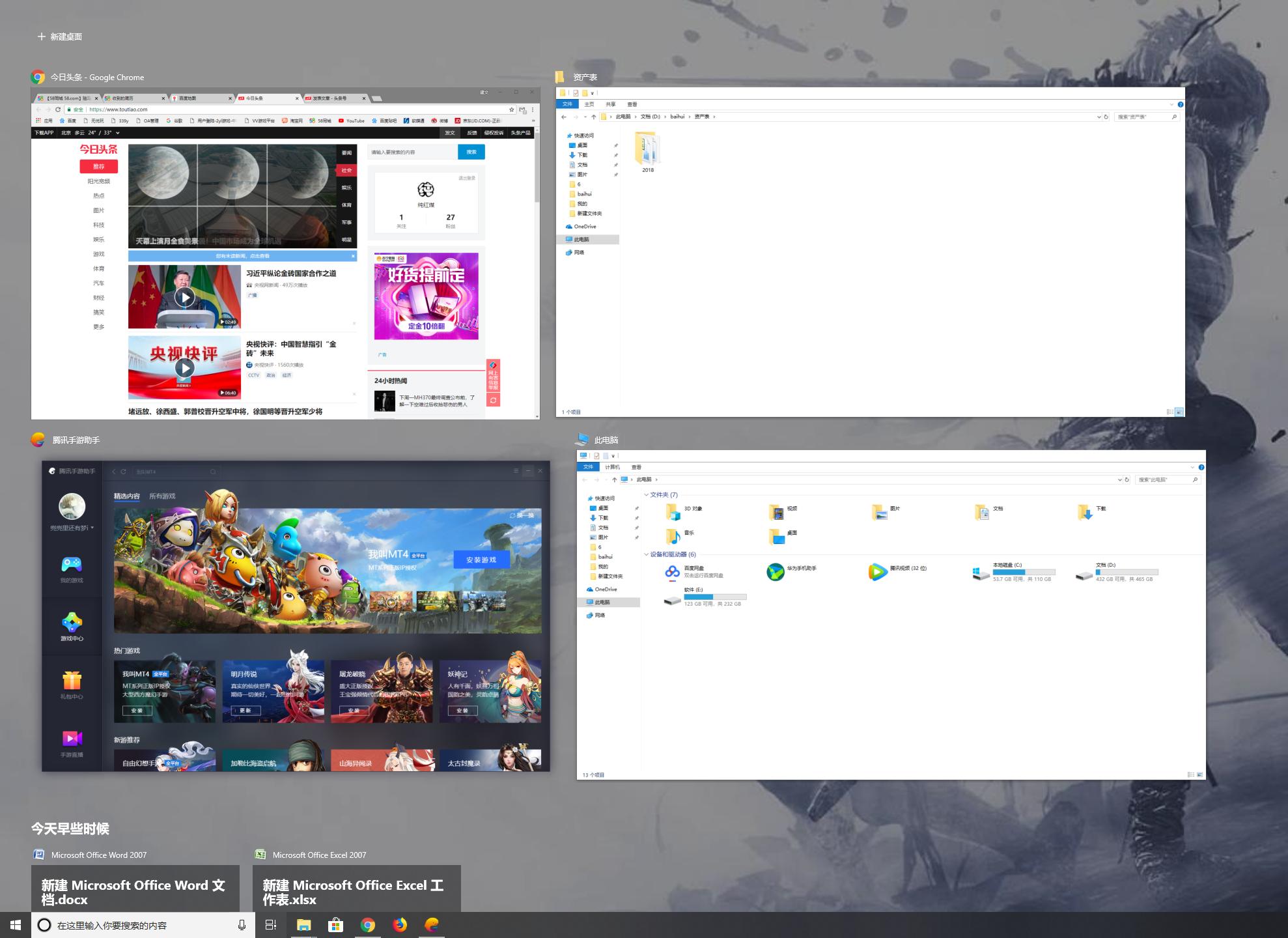This screenshot has height=938, width=1288.
Task: Click 安装游戏 button for 我叫MT4
Action: [x=482, y=560]
